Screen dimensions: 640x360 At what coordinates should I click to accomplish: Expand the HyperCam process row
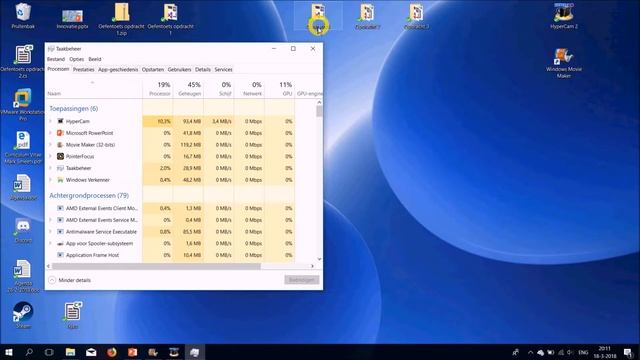51,121
